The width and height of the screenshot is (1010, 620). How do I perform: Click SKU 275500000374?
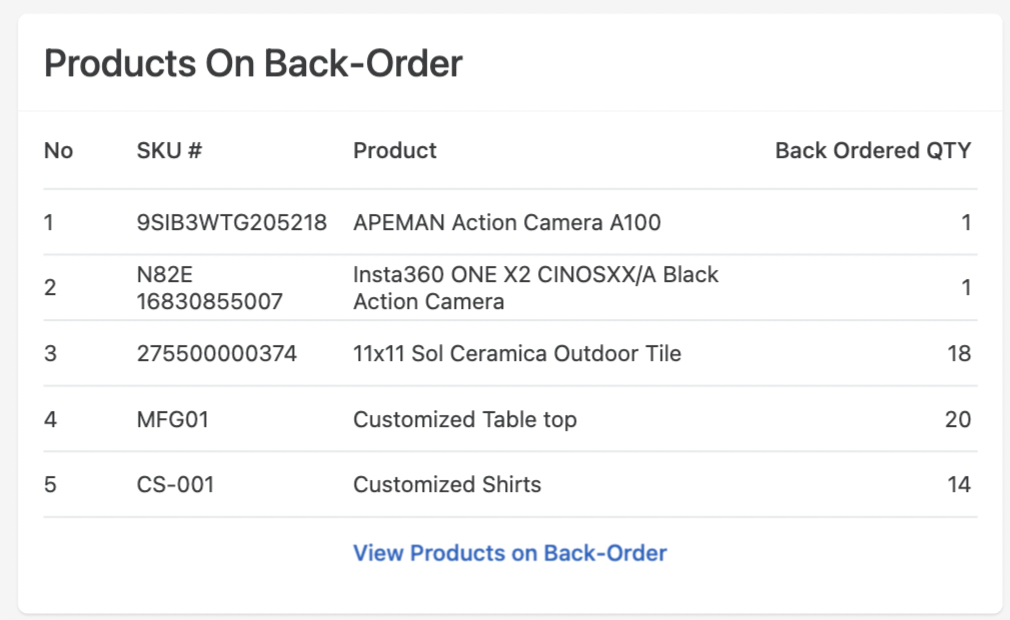[217, 353]
